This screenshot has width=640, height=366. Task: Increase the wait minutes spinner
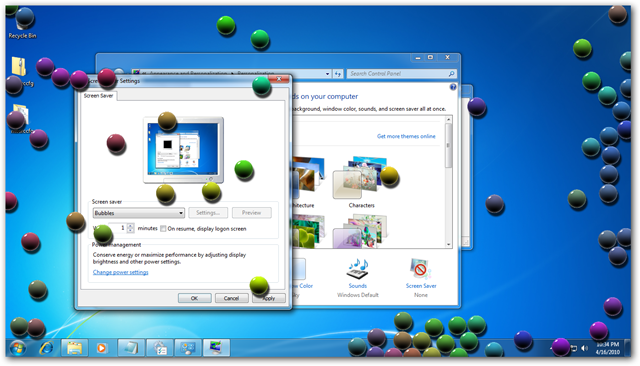pyautogui.click(x=130, y=226)
